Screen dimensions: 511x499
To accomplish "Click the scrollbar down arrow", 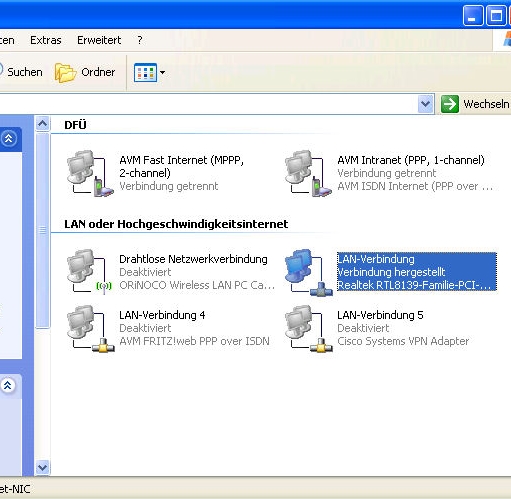I will [42, 467].
